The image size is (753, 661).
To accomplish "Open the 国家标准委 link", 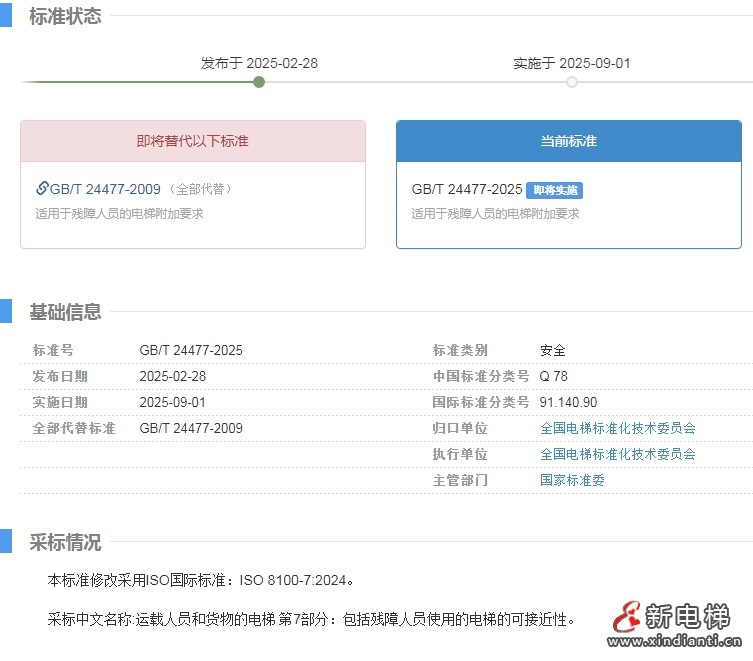I will pyautogui.click(x=572, y=480).
